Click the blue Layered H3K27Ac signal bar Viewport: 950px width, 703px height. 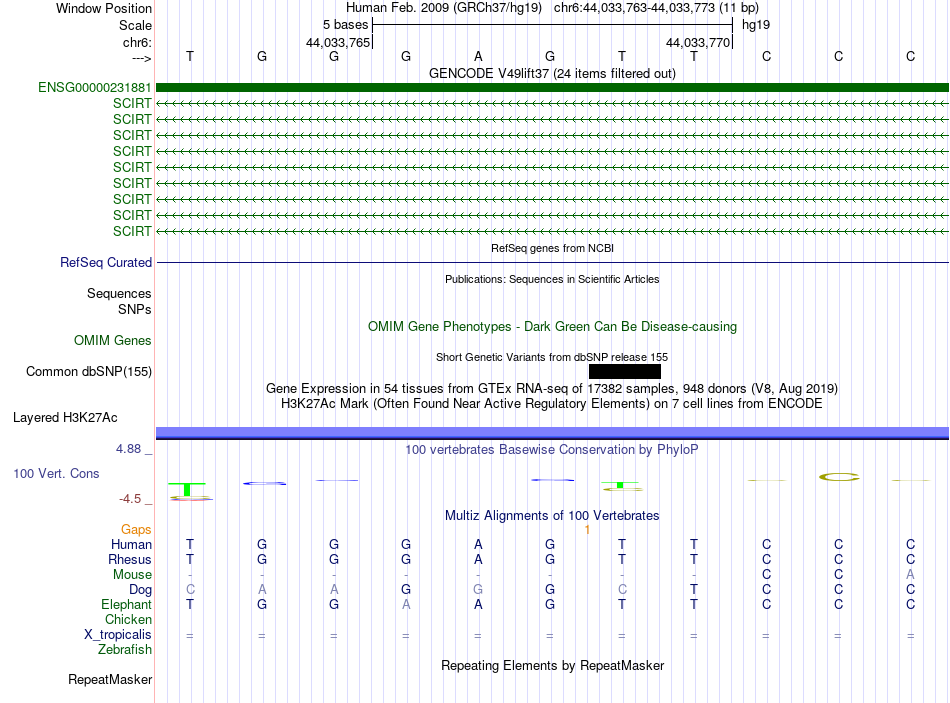pos(553,433)
